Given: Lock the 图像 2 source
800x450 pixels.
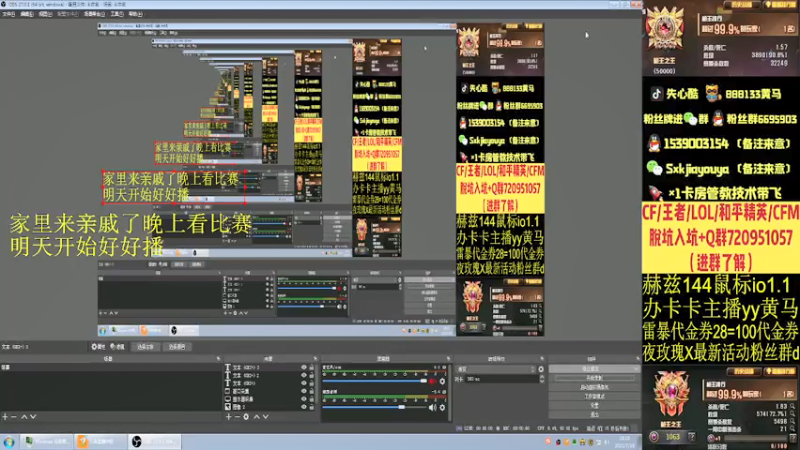Looking at the screenshot, I should click(312, 407).
